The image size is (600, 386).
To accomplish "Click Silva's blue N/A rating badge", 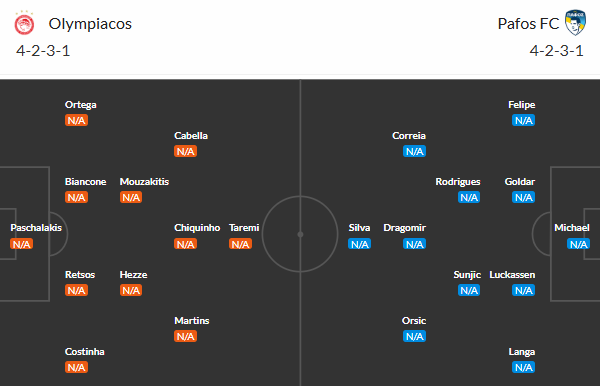I will 359,244.
